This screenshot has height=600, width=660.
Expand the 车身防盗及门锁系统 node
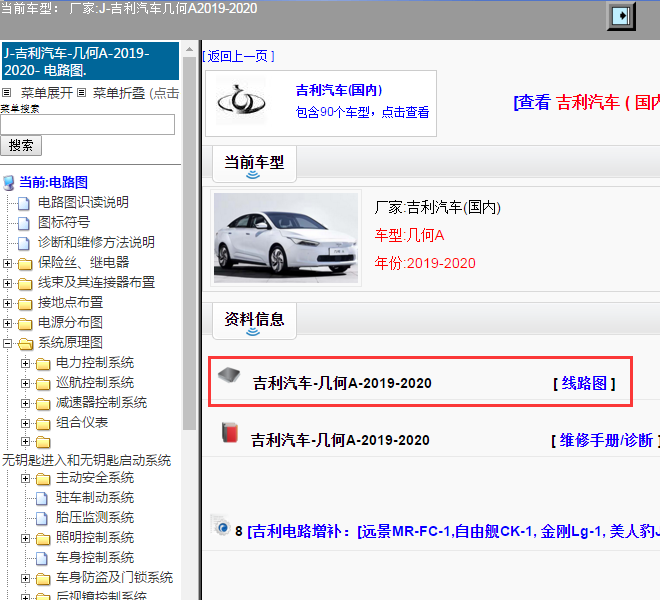25,578
